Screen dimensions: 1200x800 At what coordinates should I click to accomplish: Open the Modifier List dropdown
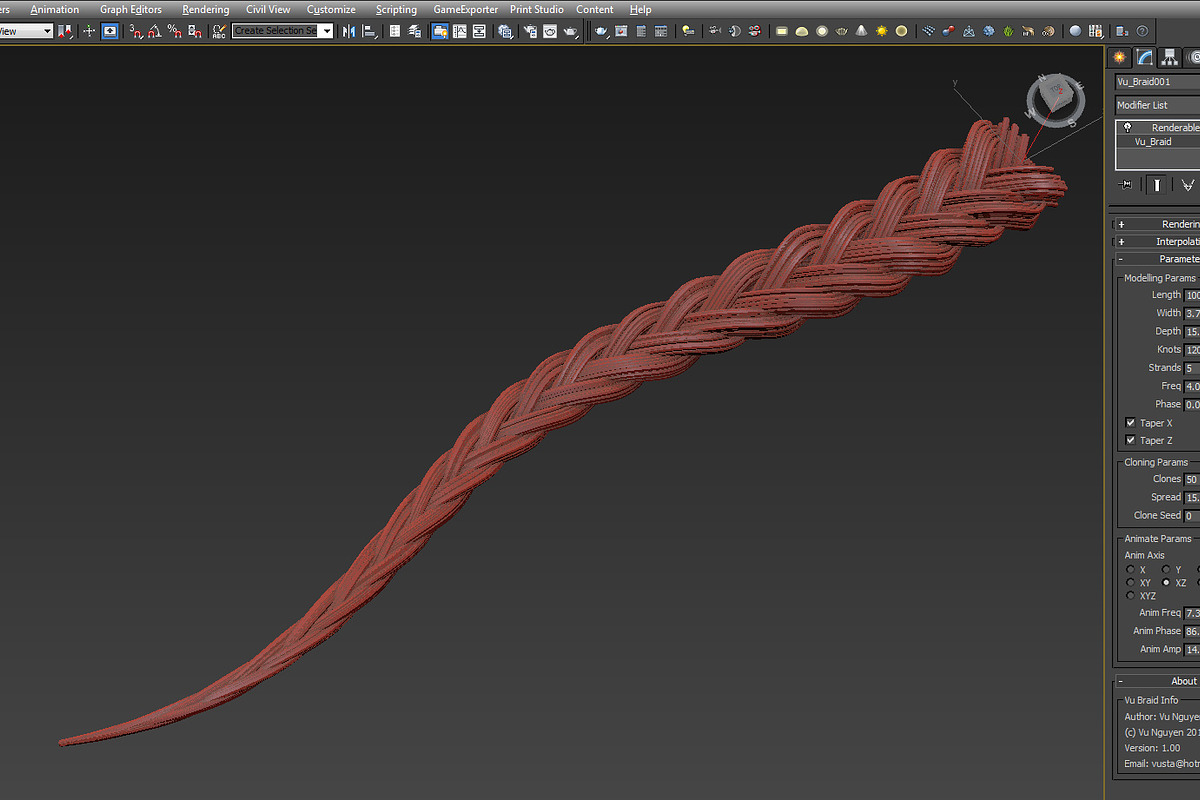tap(1158, 105)
